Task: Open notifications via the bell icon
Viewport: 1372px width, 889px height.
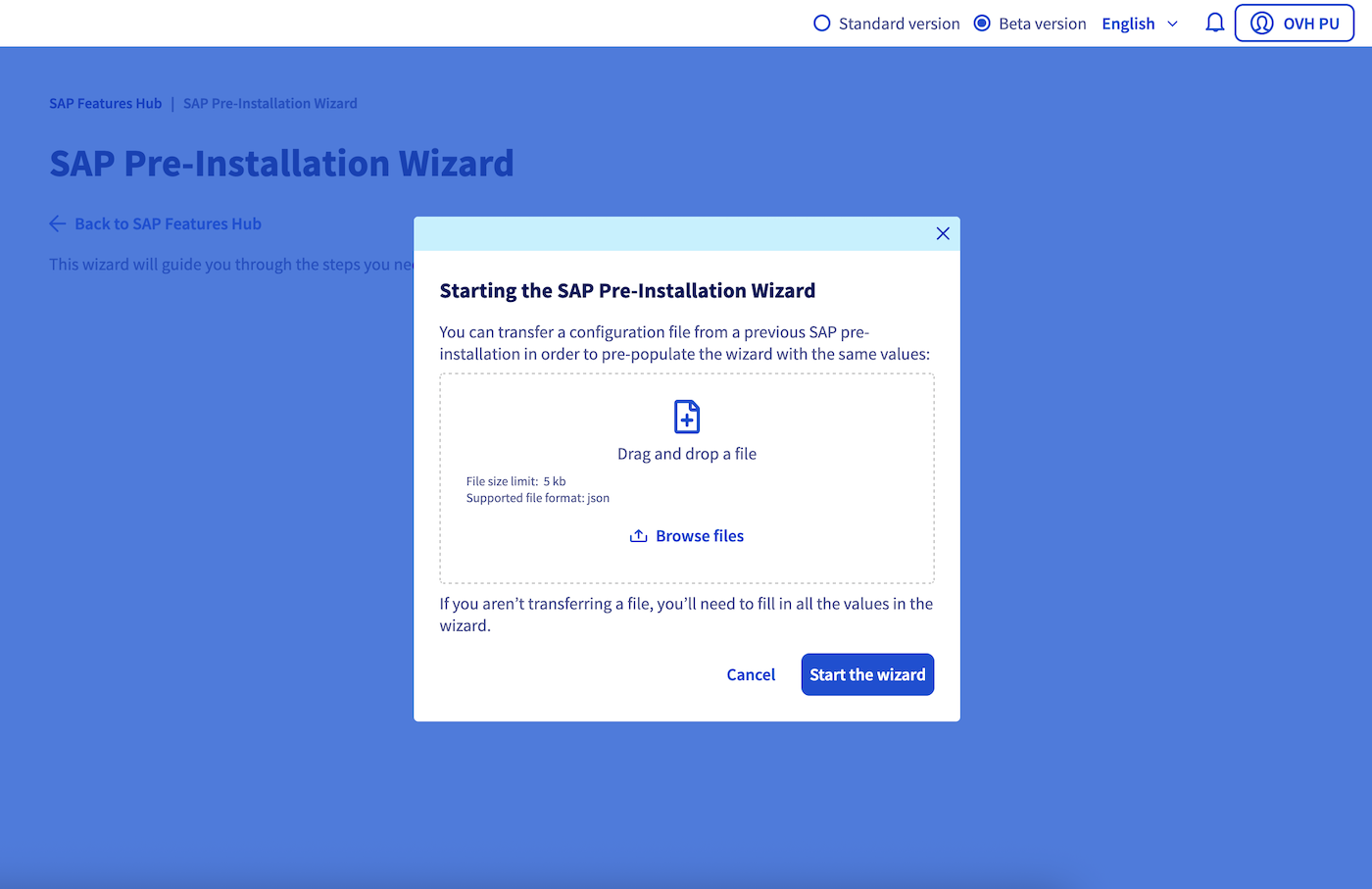Action: coord(1214,23)
